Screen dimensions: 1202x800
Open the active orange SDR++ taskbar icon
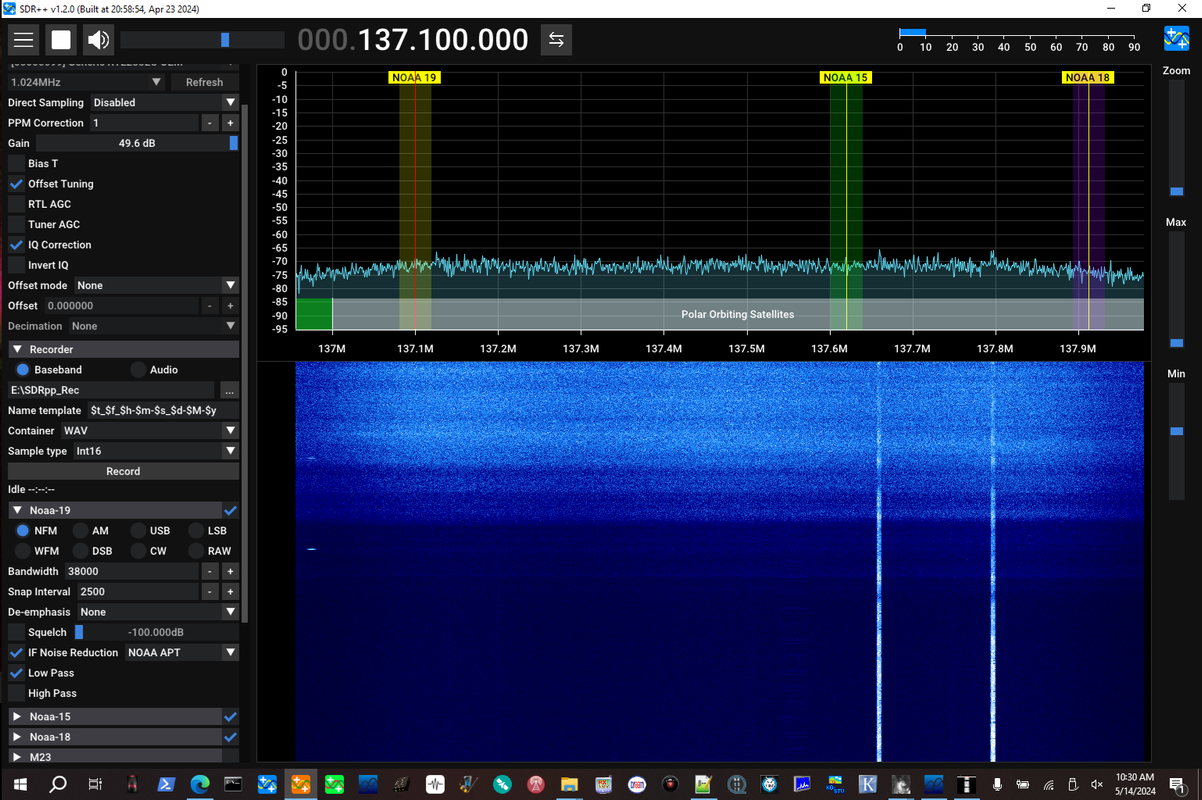point(300,785)
